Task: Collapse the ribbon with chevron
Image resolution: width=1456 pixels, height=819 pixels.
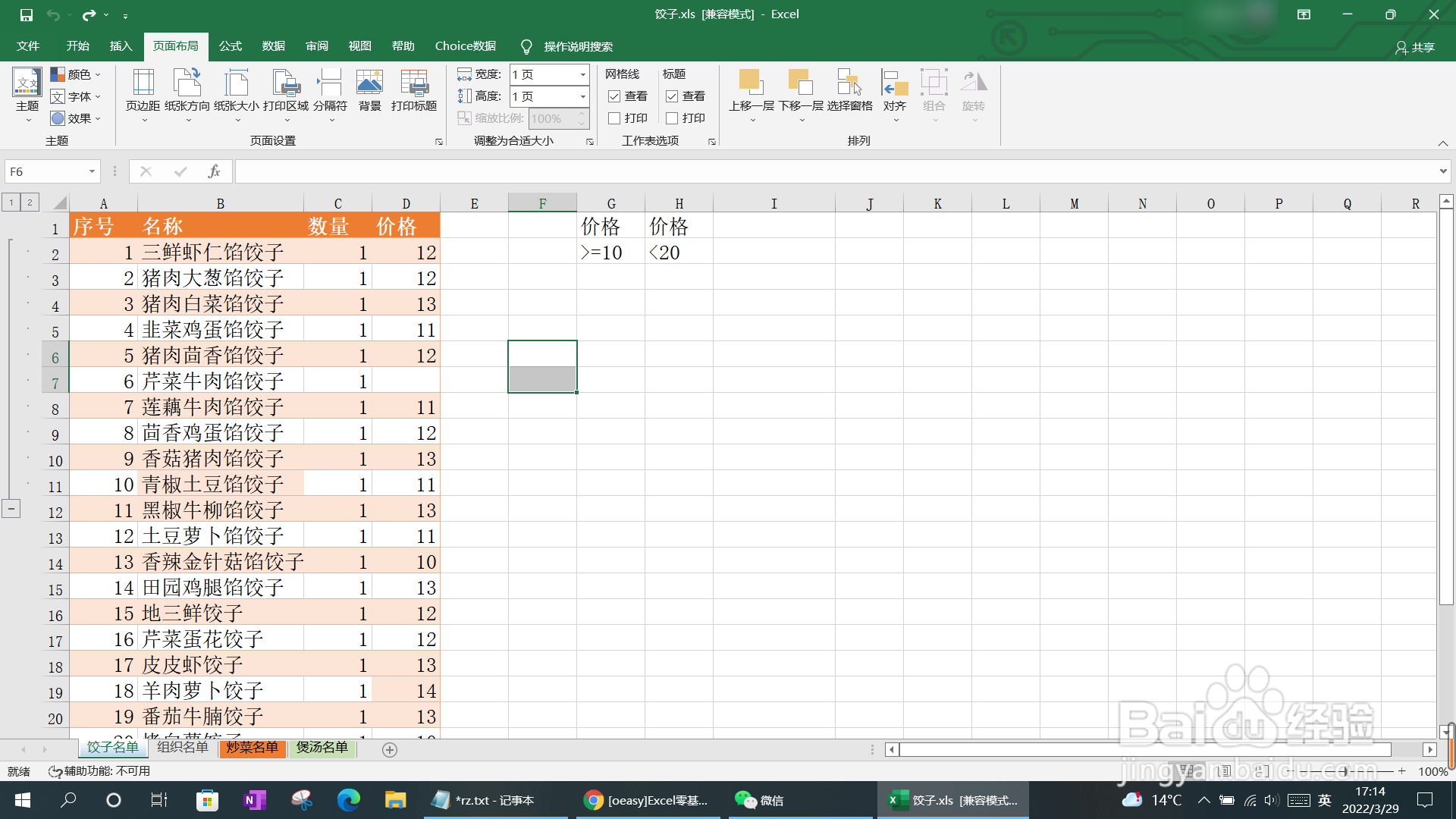Action: [1442, 143]
